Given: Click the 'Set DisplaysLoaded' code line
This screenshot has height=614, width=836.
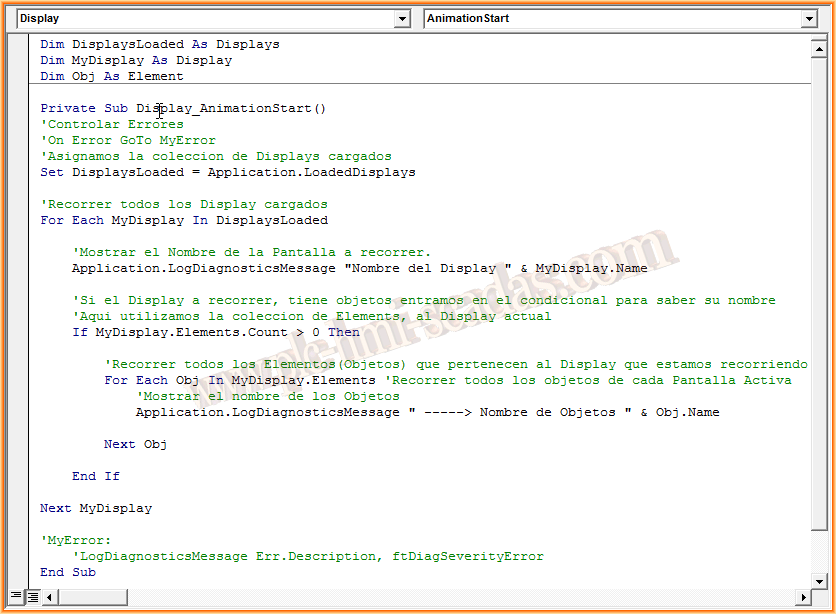Looking at the screenshot, I should click(227, 172).
